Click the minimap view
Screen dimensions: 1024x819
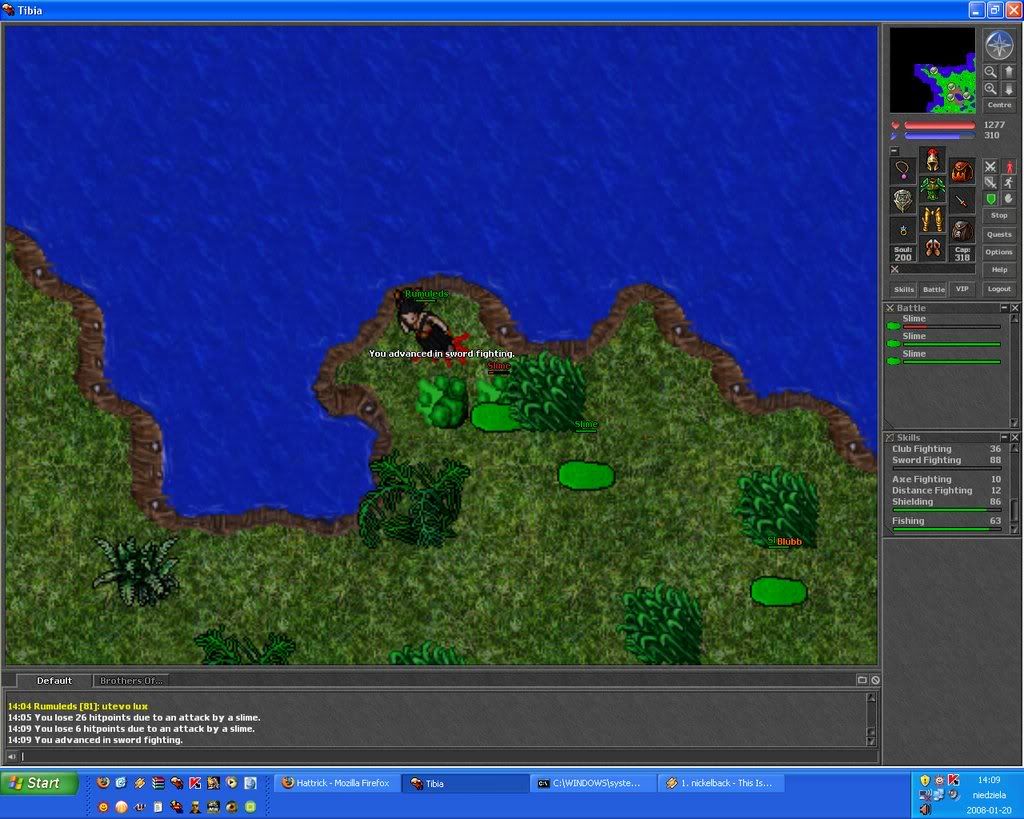tap(933, 70)
